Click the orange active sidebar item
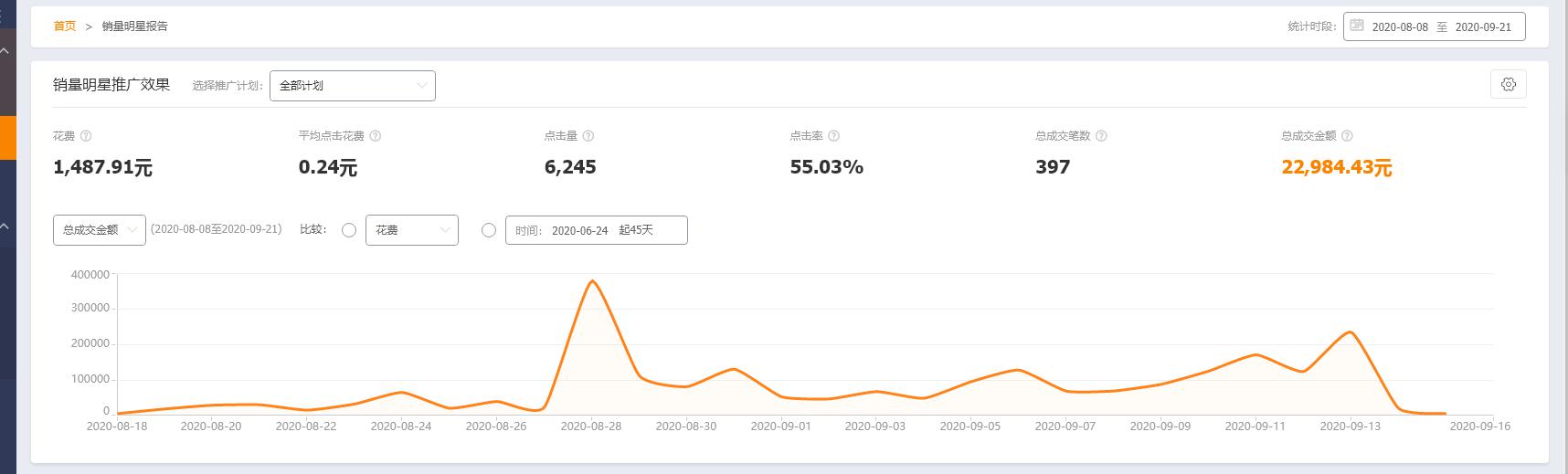This screenshot has width=1568, height=474. [7, 138]
